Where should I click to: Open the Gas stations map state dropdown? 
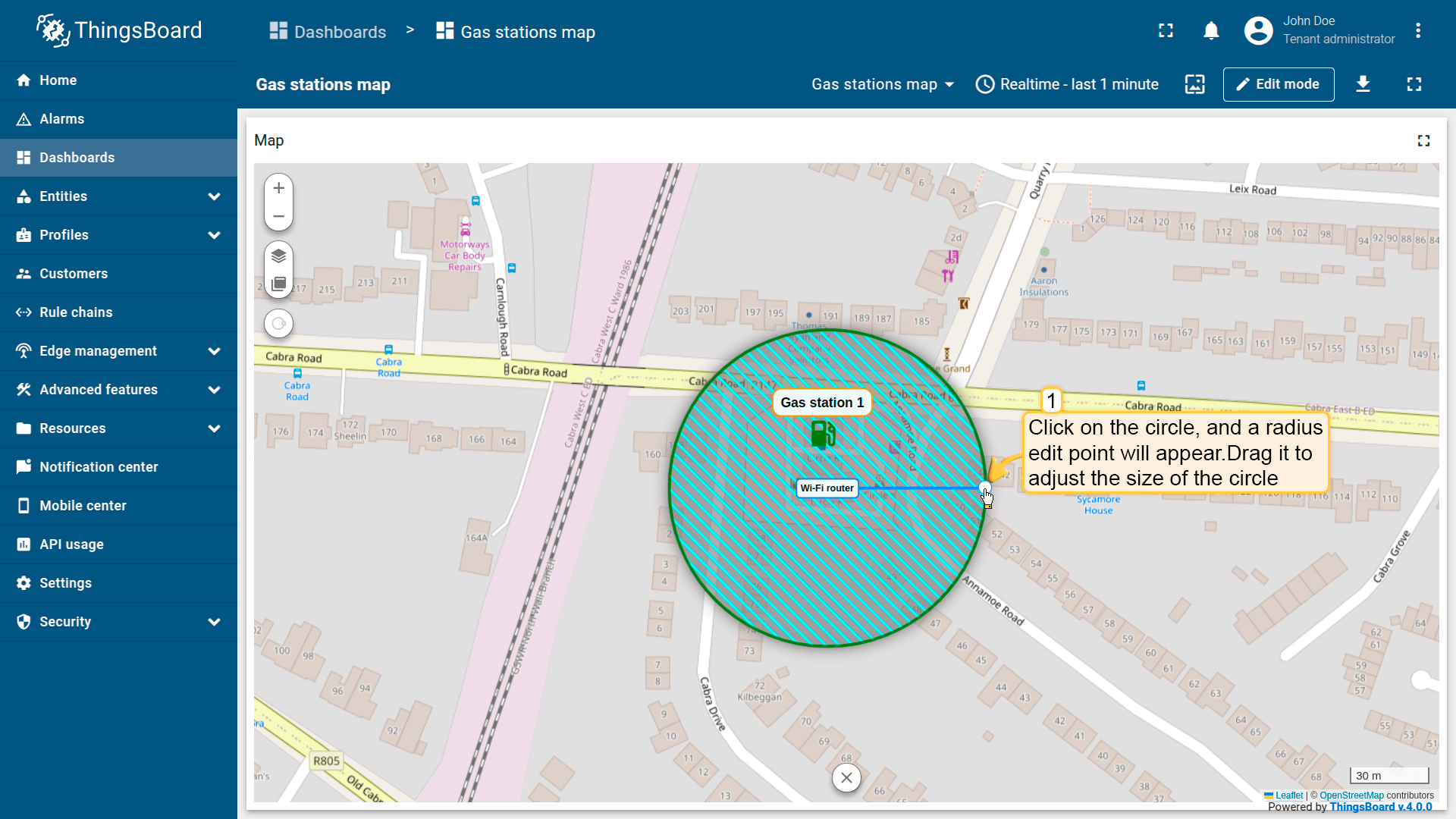tap(882, 84)
